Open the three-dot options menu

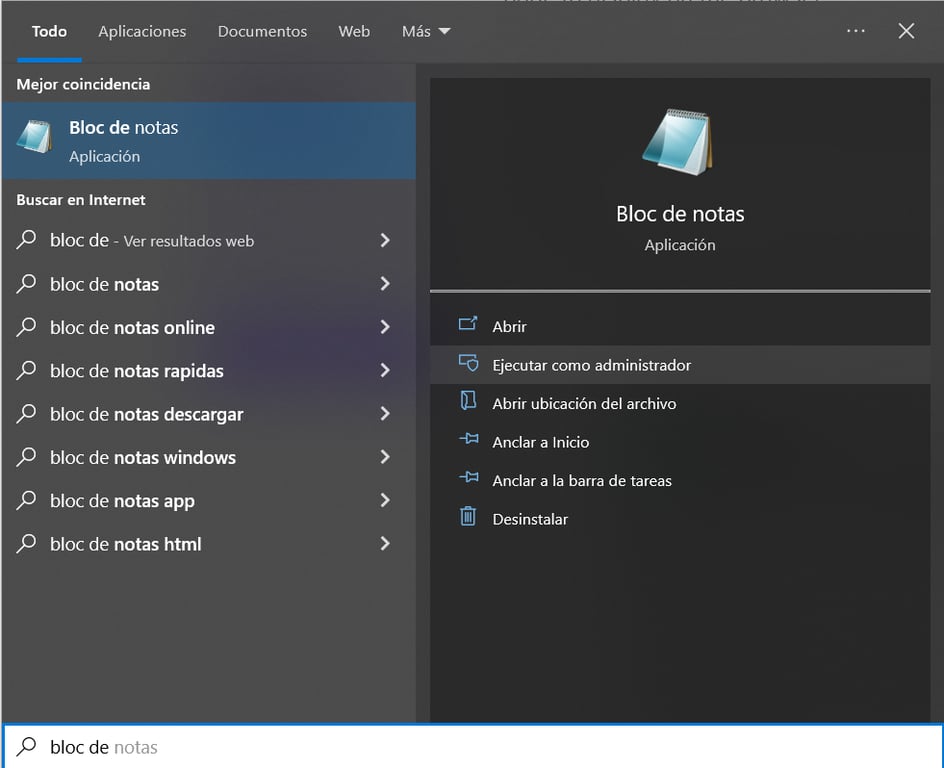(x=855, y=31)
